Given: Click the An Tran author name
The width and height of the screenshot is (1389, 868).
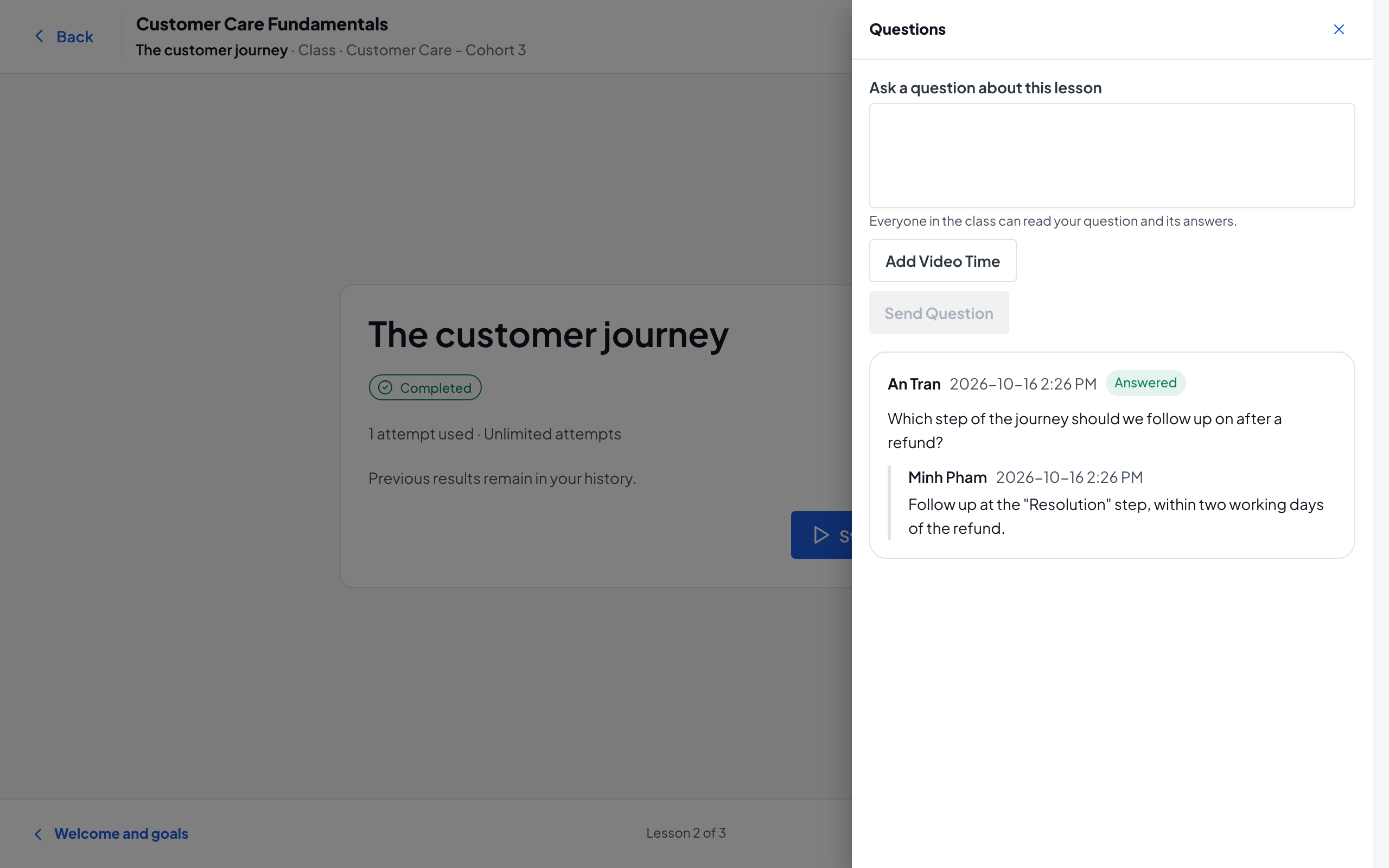Looking at the screenshot, I should point(914,384).
